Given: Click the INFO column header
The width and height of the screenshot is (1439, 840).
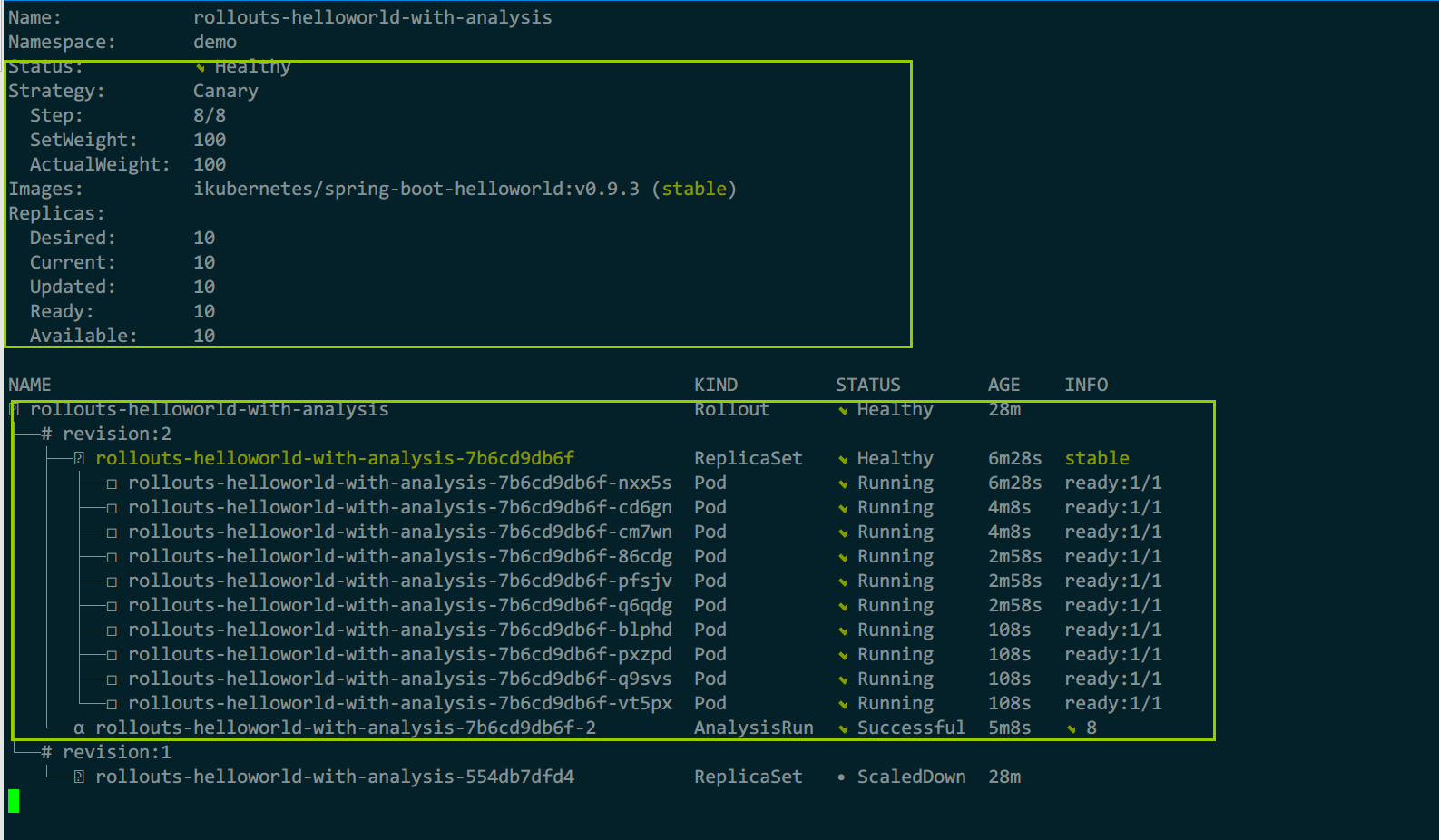Looking at the screenshot, I should pos(1086,385).
